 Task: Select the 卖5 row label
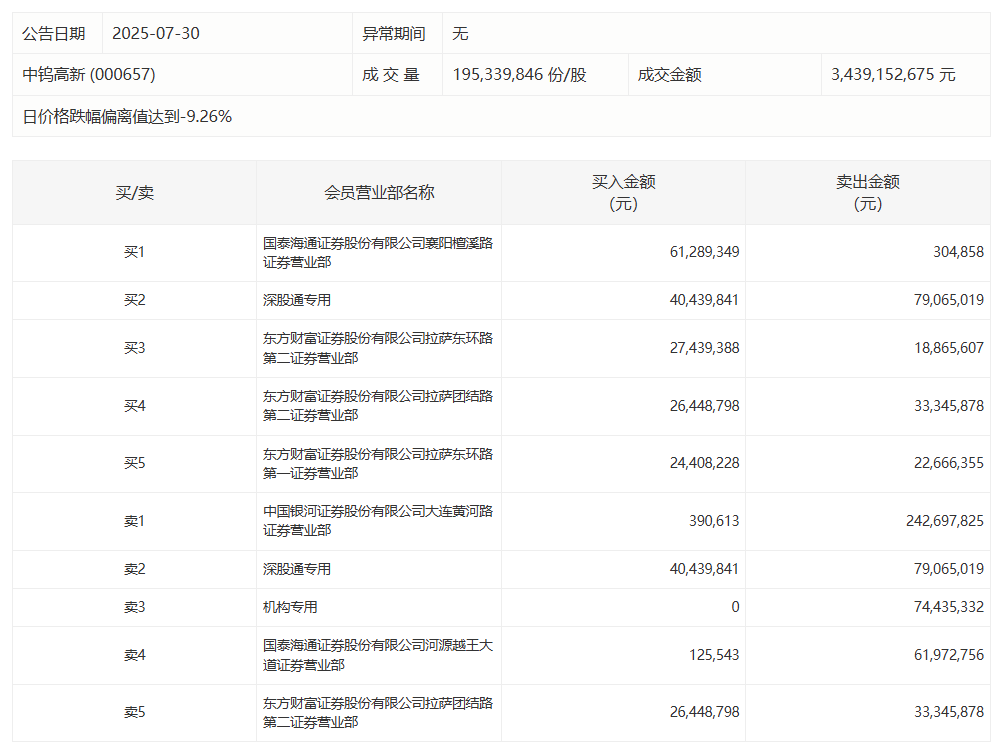135,713
